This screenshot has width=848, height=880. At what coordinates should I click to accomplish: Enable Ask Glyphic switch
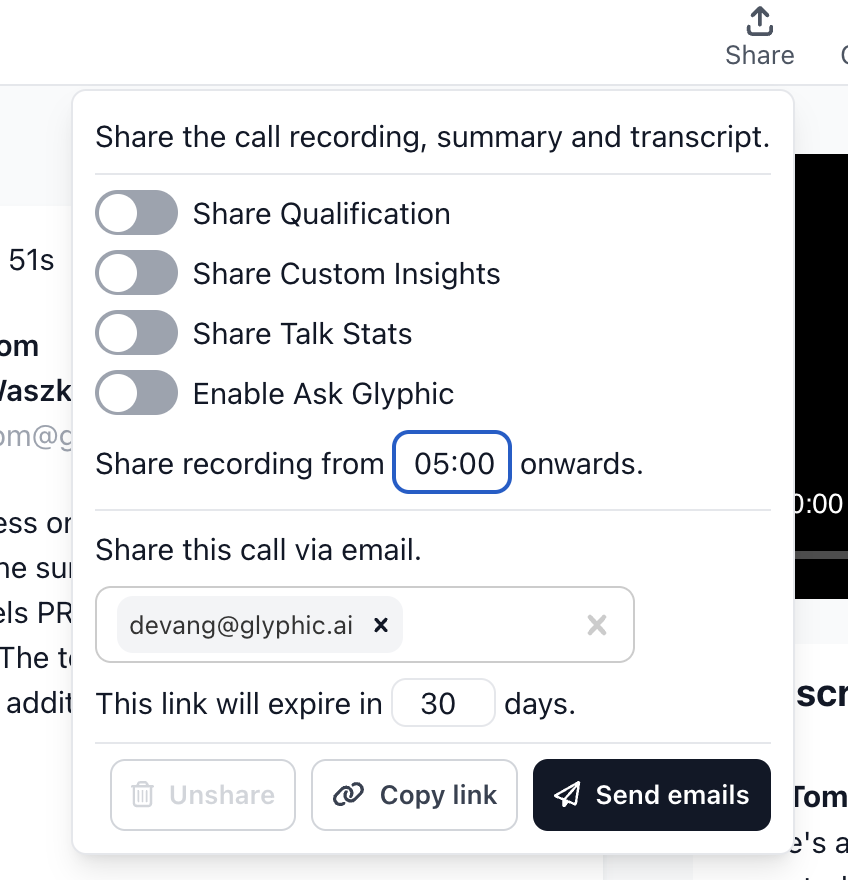tap(136, 394)
